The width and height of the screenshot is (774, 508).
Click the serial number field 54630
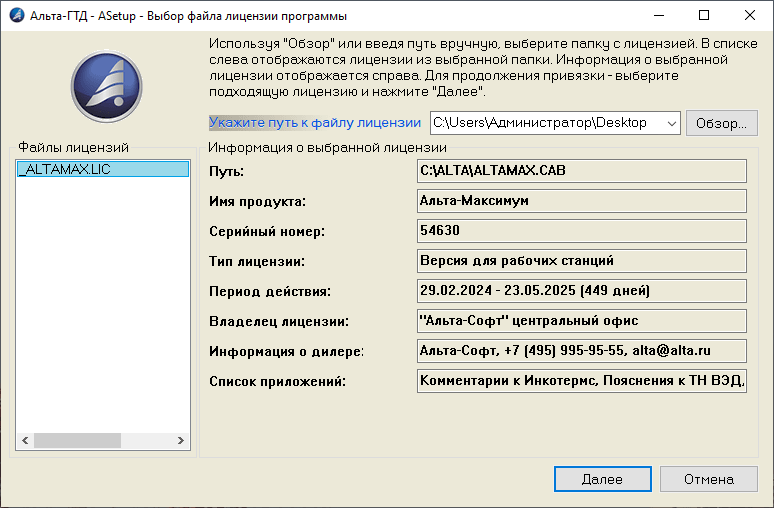(581, 231)
